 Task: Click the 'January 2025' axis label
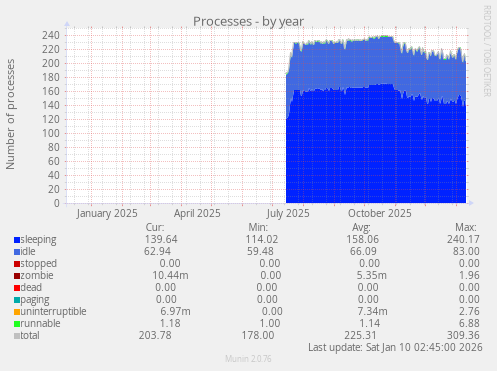[x=107, y=214]
